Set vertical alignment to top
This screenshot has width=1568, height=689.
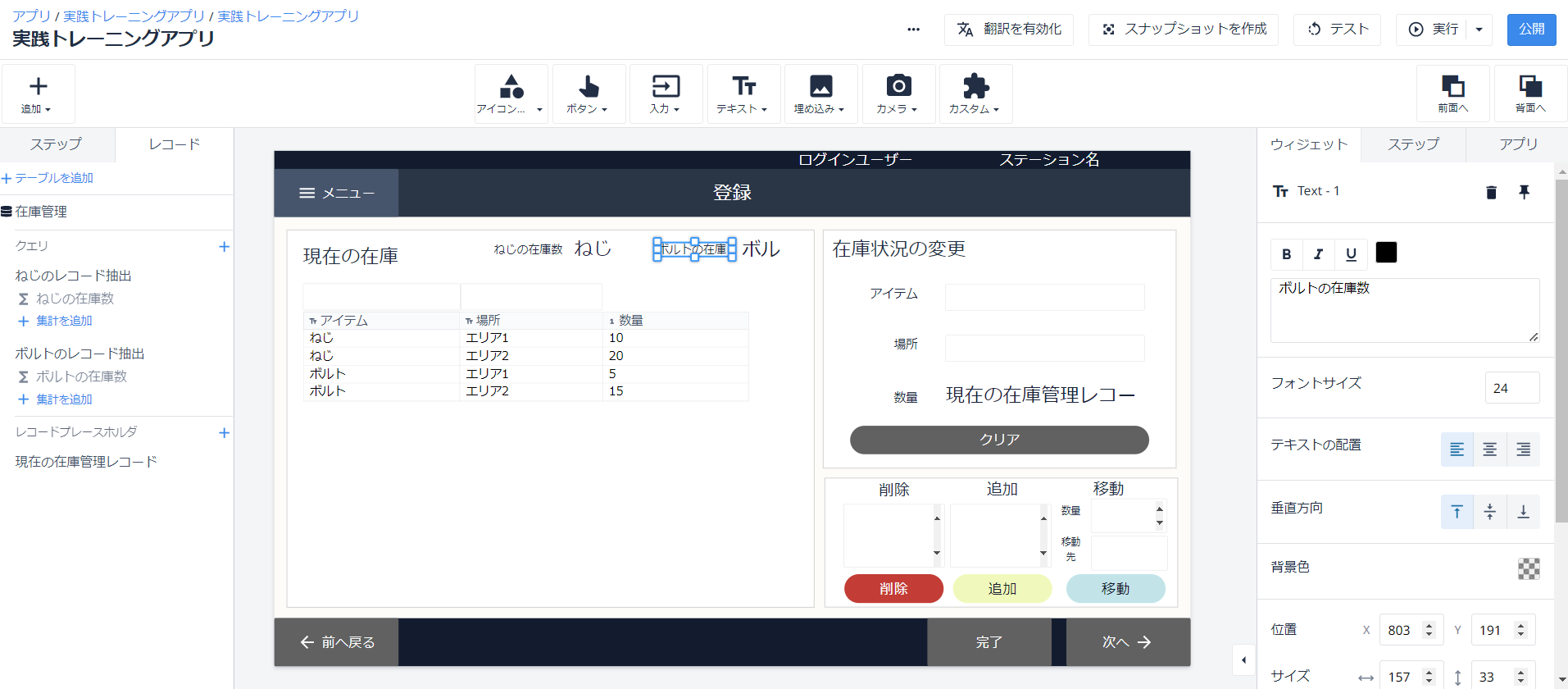(1457, 512)
